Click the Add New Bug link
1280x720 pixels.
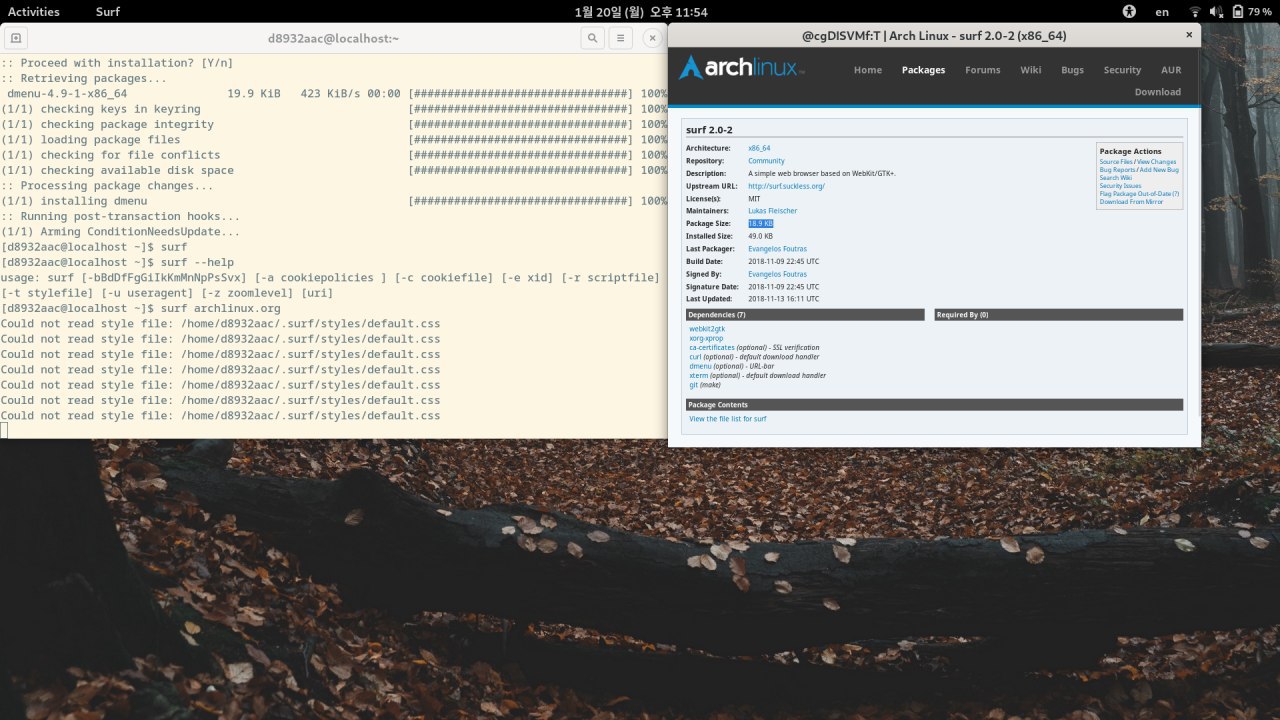[x=1159, y=170]
